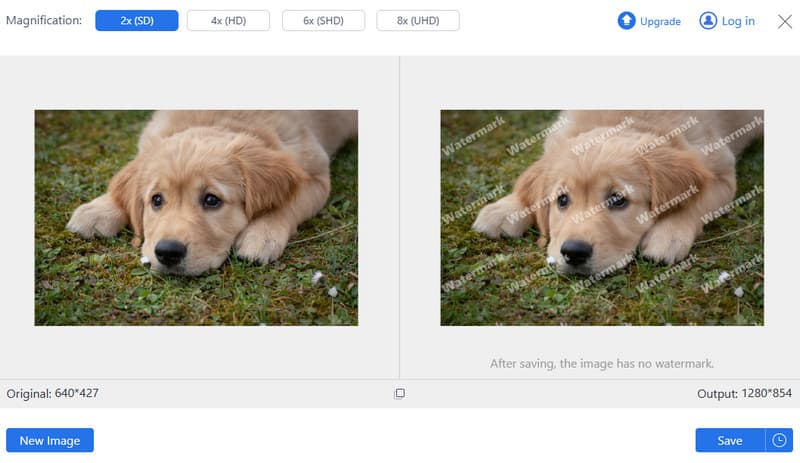800x463 pixels.
Task: Click the Magnification label
Action: (44, 21)
